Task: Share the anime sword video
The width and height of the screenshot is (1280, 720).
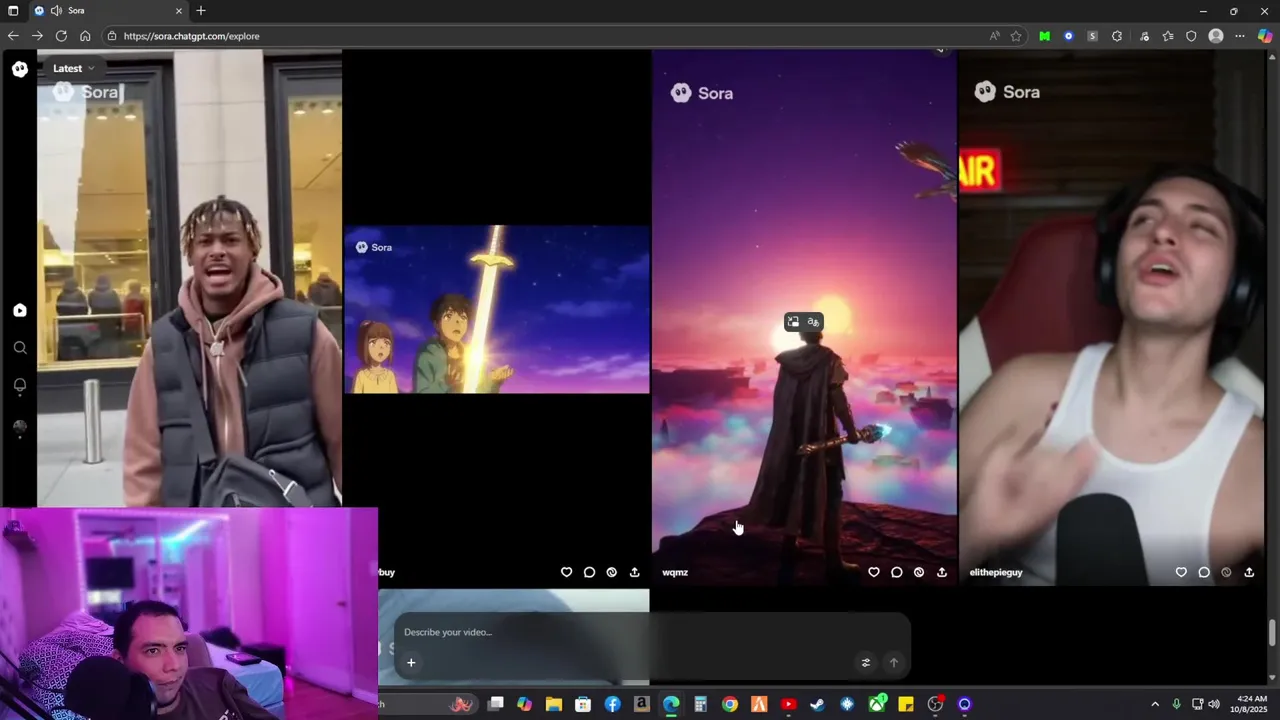Action: 634,572
